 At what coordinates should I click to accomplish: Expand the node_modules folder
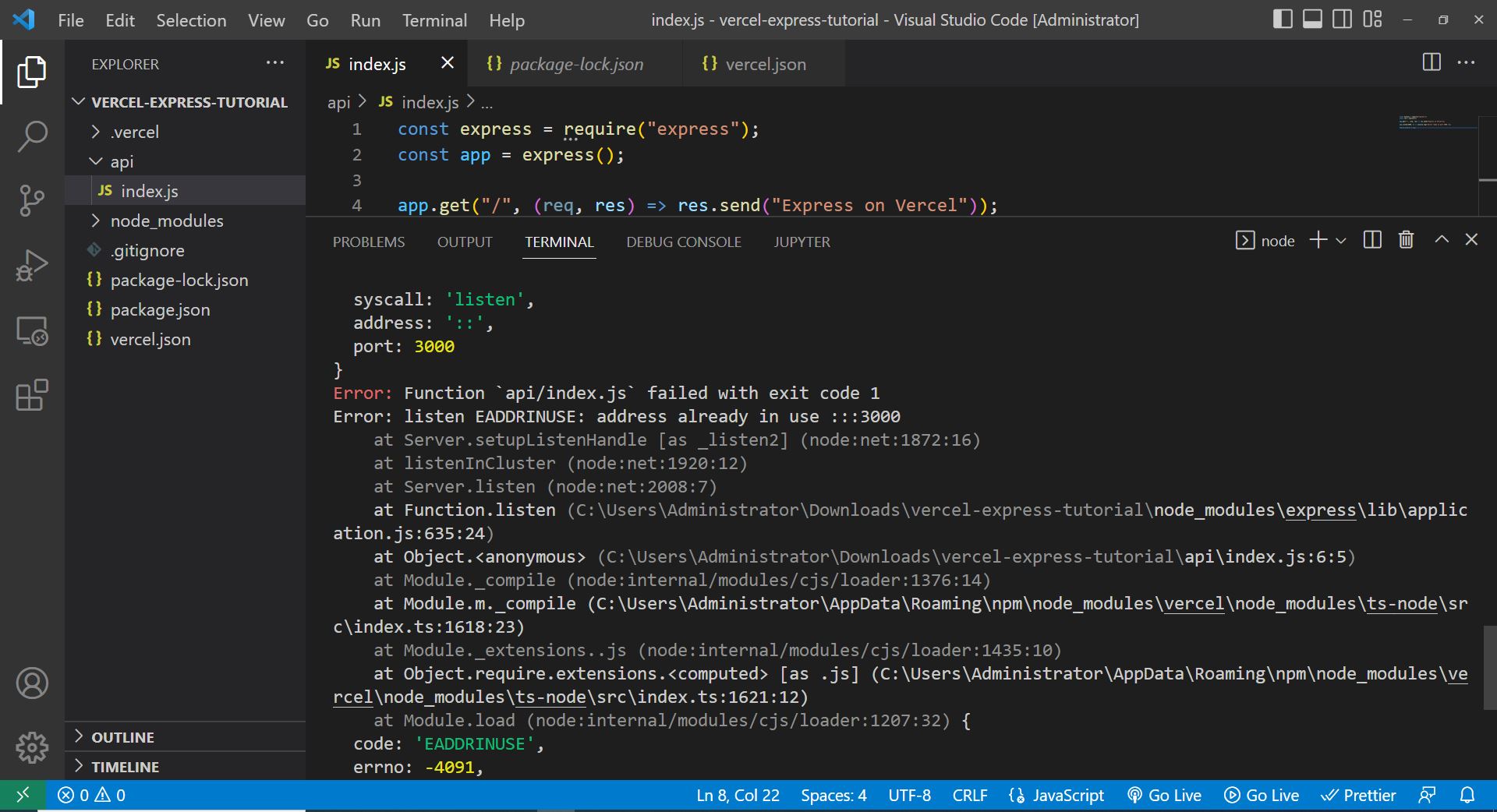coord(186,221)
